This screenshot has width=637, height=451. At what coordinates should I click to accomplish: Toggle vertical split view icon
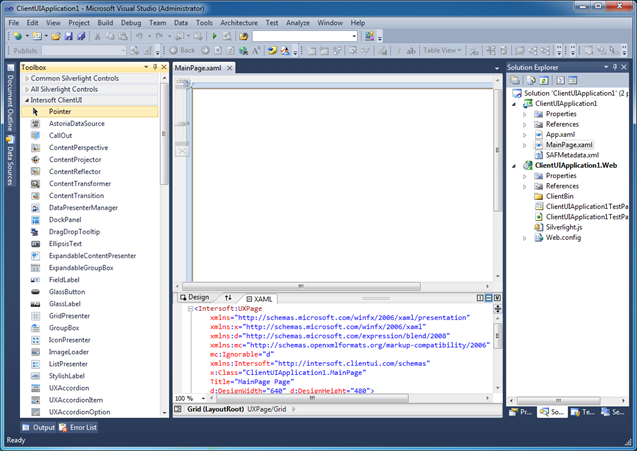480,298
